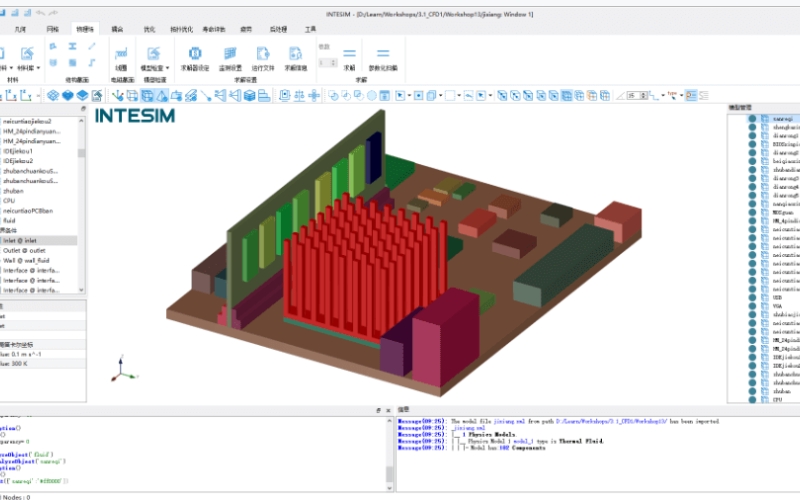The width and height of the screenshot is (800, 500).
Task: Open the 参数化扫描 parametric scan tool
Action: pos(382,56)
